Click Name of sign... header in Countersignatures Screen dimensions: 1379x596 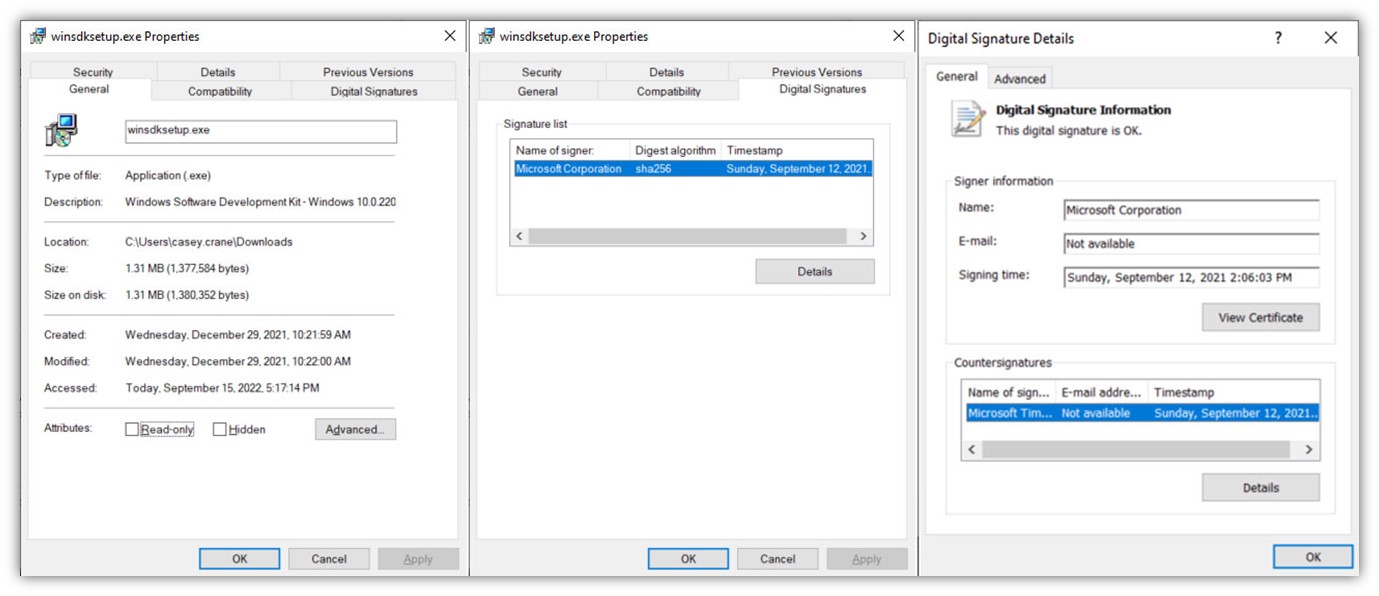(1010, 393)
